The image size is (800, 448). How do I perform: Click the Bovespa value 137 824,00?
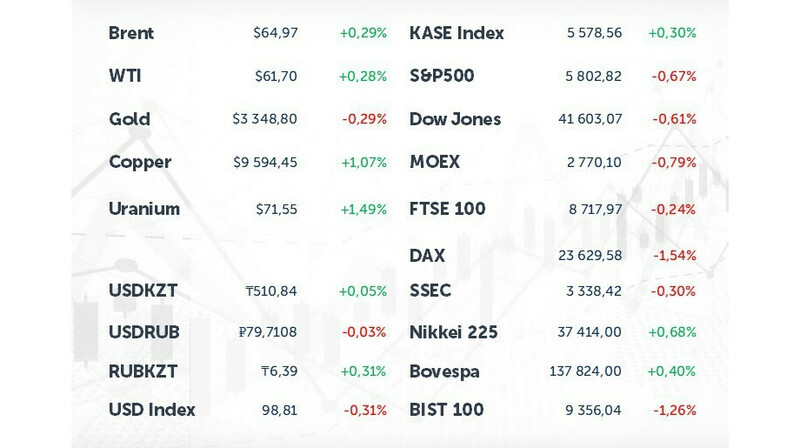coord(585,371)
